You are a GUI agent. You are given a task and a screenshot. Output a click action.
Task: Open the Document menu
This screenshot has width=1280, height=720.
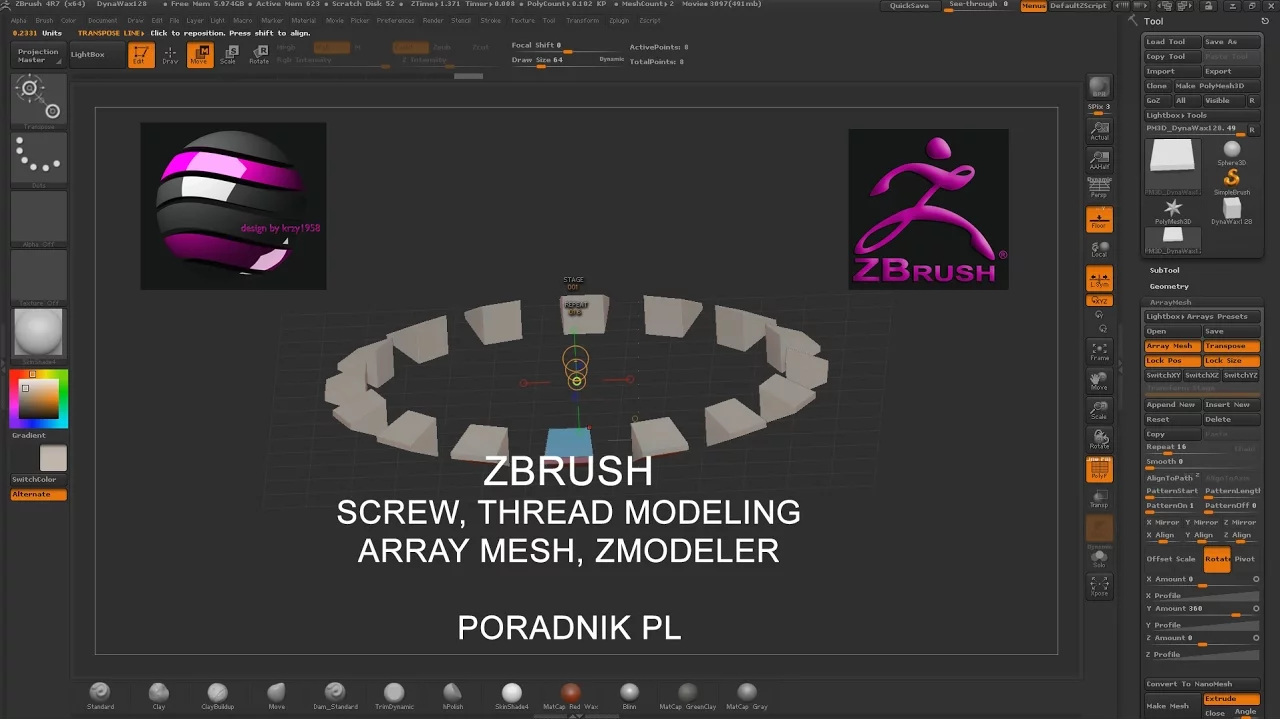(102, 20)
